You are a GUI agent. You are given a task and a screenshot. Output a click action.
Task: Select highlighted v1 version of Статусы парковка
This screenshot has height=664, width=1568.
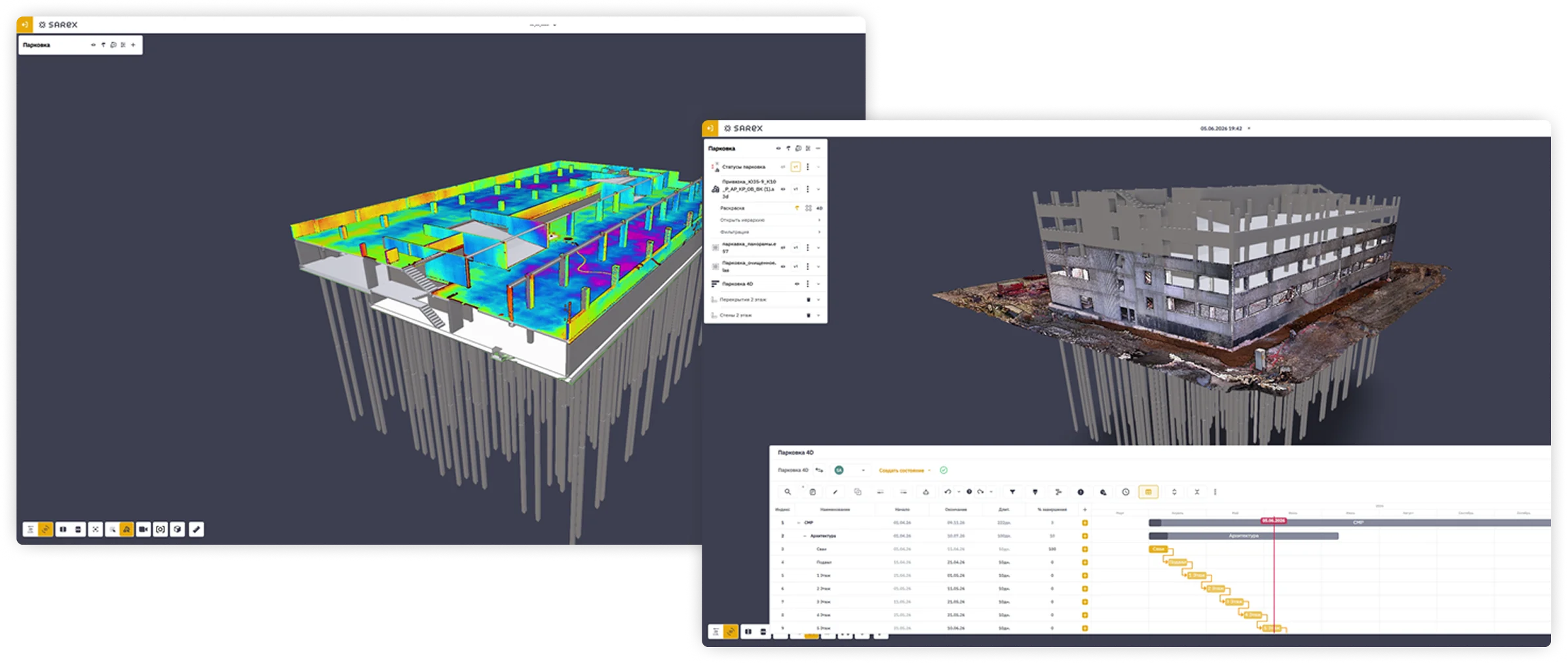(795, 167)
